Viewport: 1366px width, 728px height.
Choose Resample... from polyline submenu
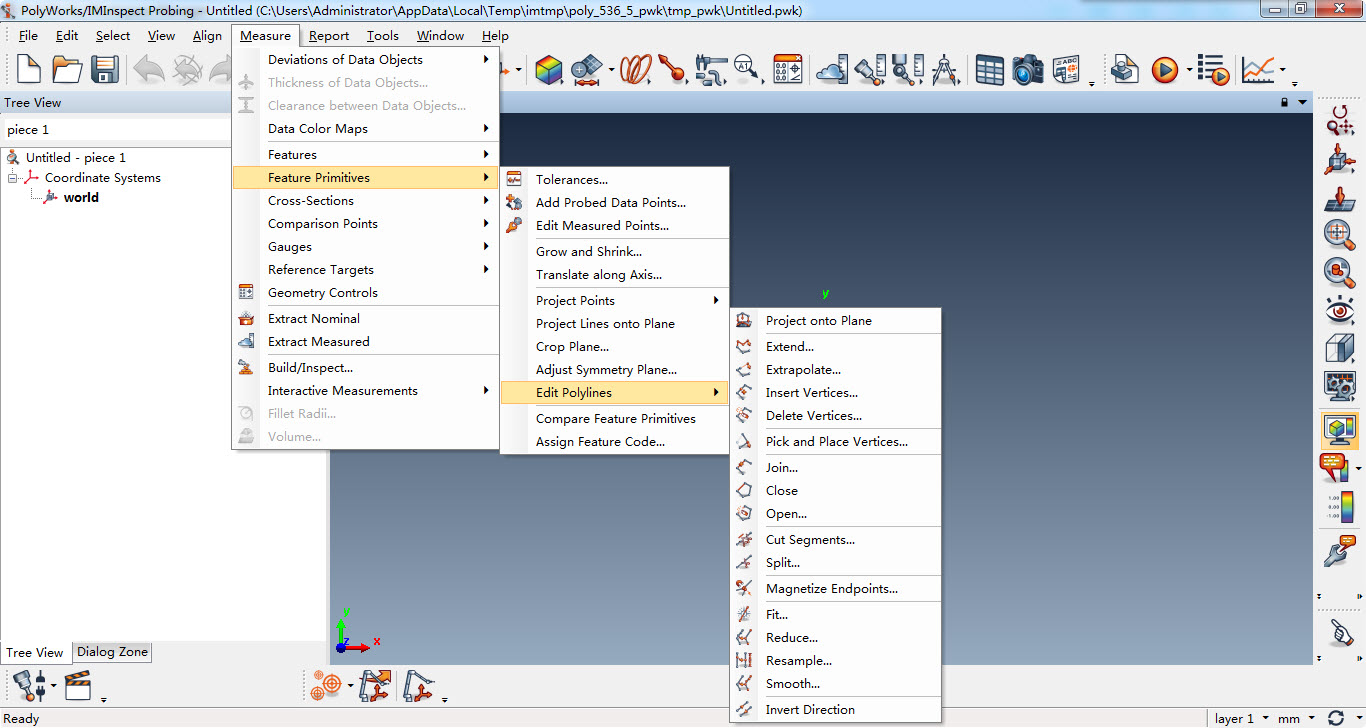point(836,661)
